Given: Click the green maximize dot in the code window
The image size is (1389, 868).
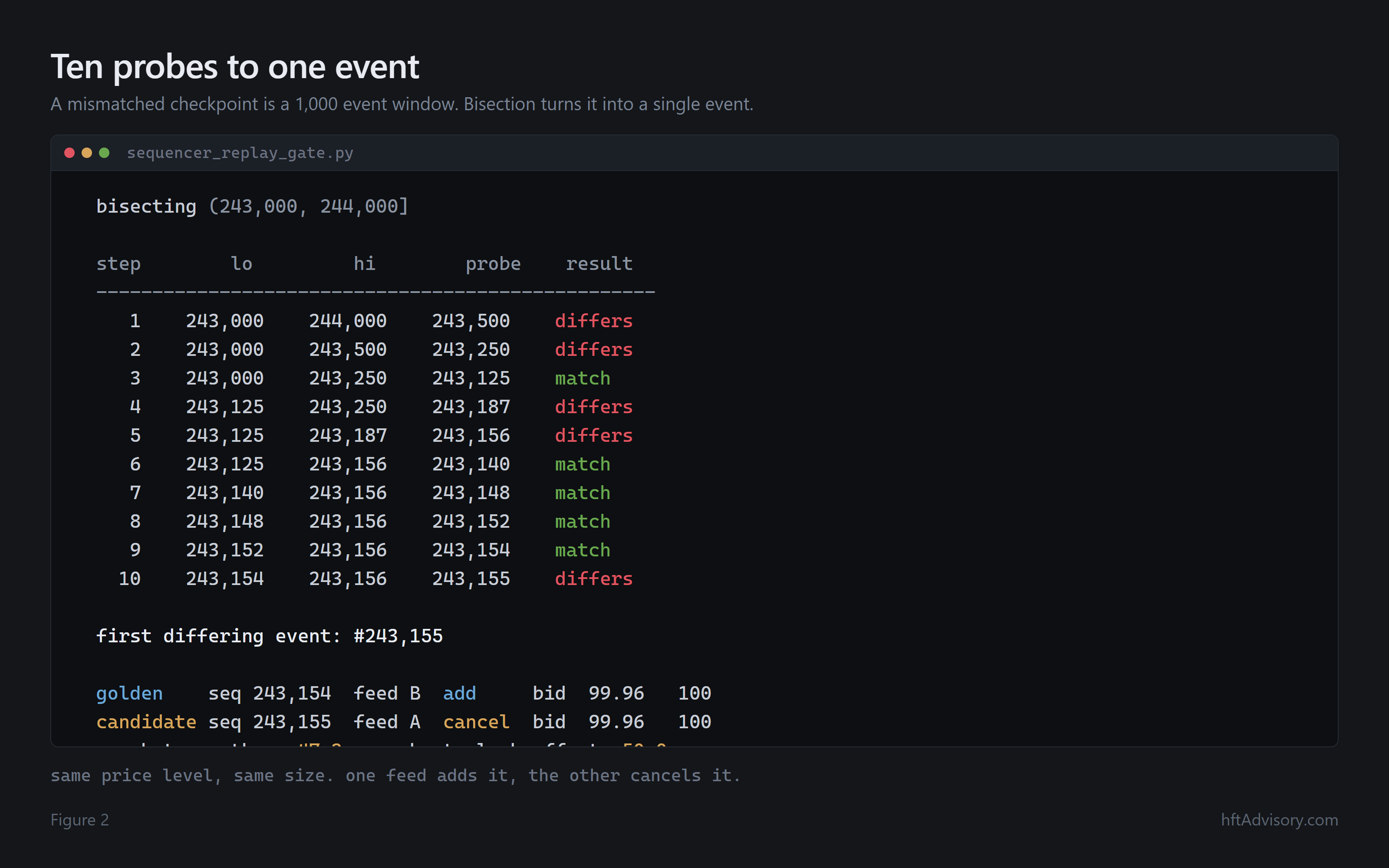Looking at the screenshot, I should pyautogui.click(x=104, y=153).
